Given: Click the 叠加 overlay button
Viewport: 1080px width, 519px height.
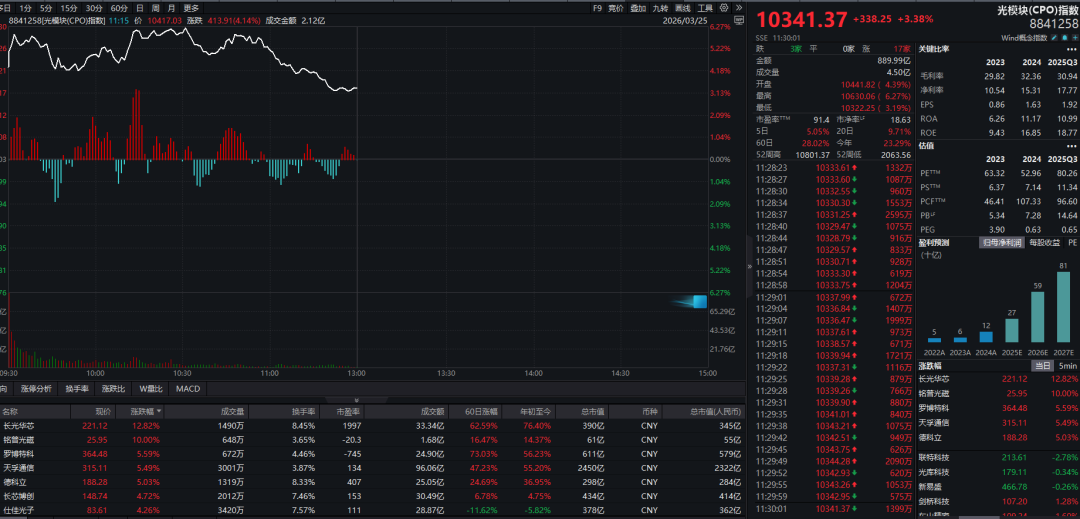Looking at the screenshot, I should [637, 8].
